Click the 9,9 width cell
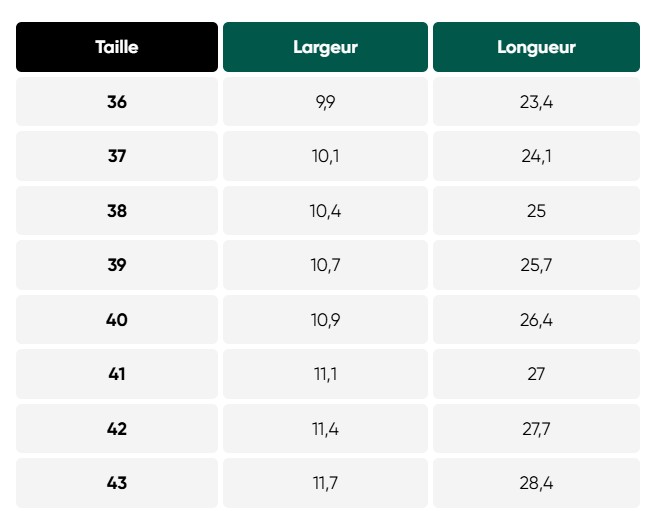The height and width of the screenshot is (511, 658). [325, 102]
